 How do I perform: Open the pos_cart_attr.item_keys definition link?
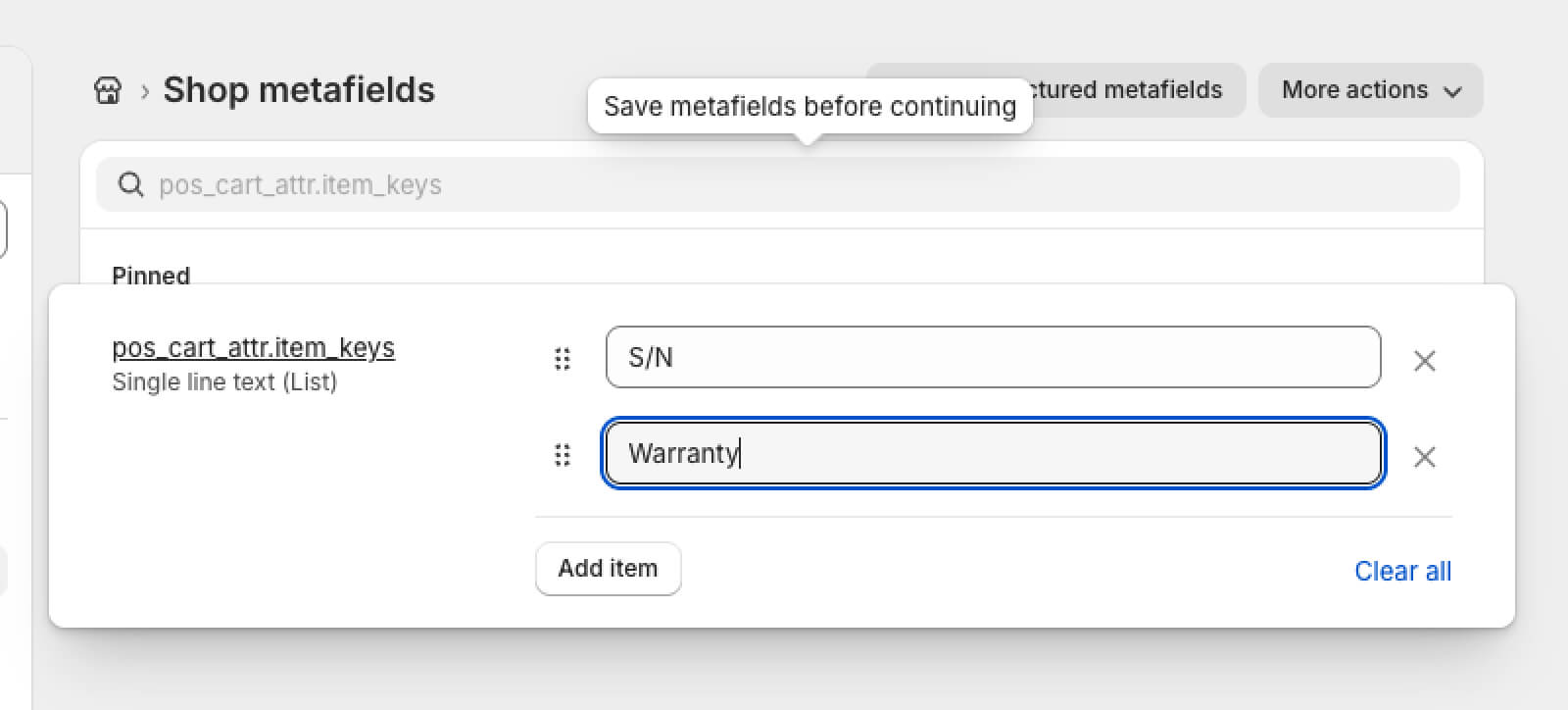click(254, 348)
